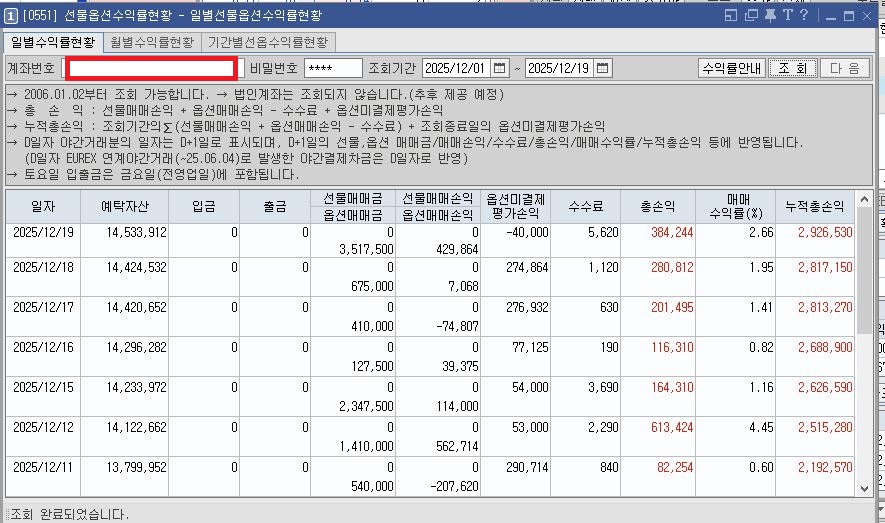
Task: Click the 누적총손익 column header
Action: click(x=815, y=206)
